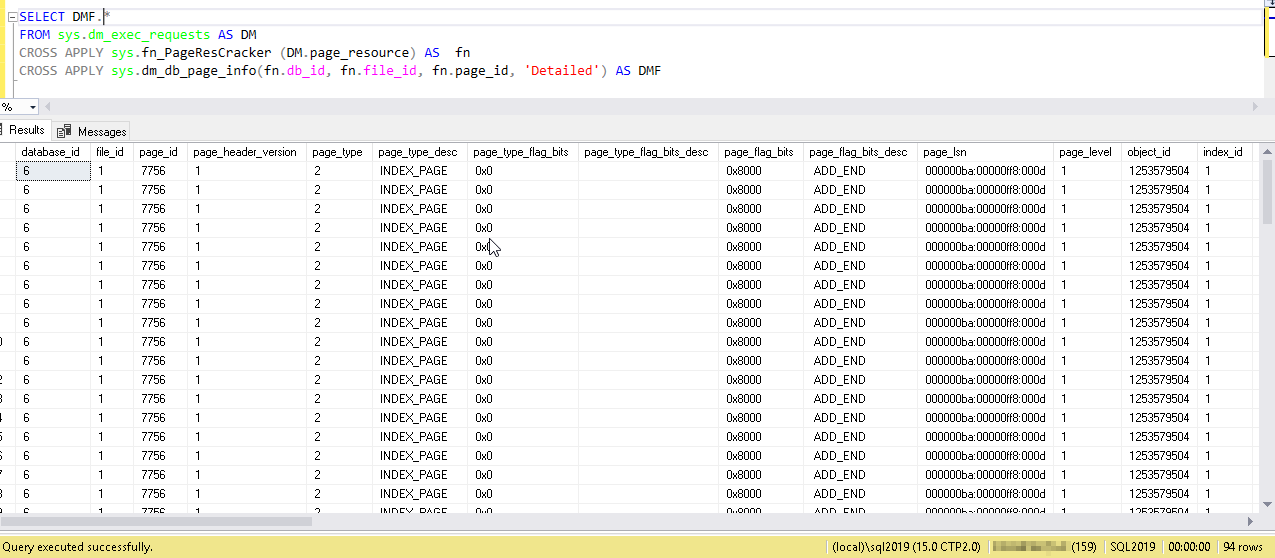Click the (local)\sql2019 server status panel
The image size is (1275, 558).
tap(906, 547)
